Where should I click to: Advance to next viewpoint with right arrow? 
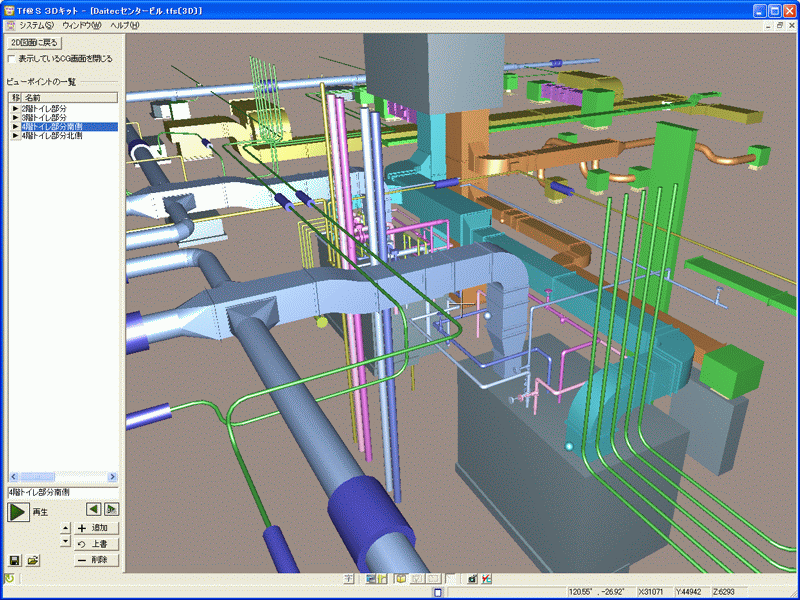pos(112,509)
